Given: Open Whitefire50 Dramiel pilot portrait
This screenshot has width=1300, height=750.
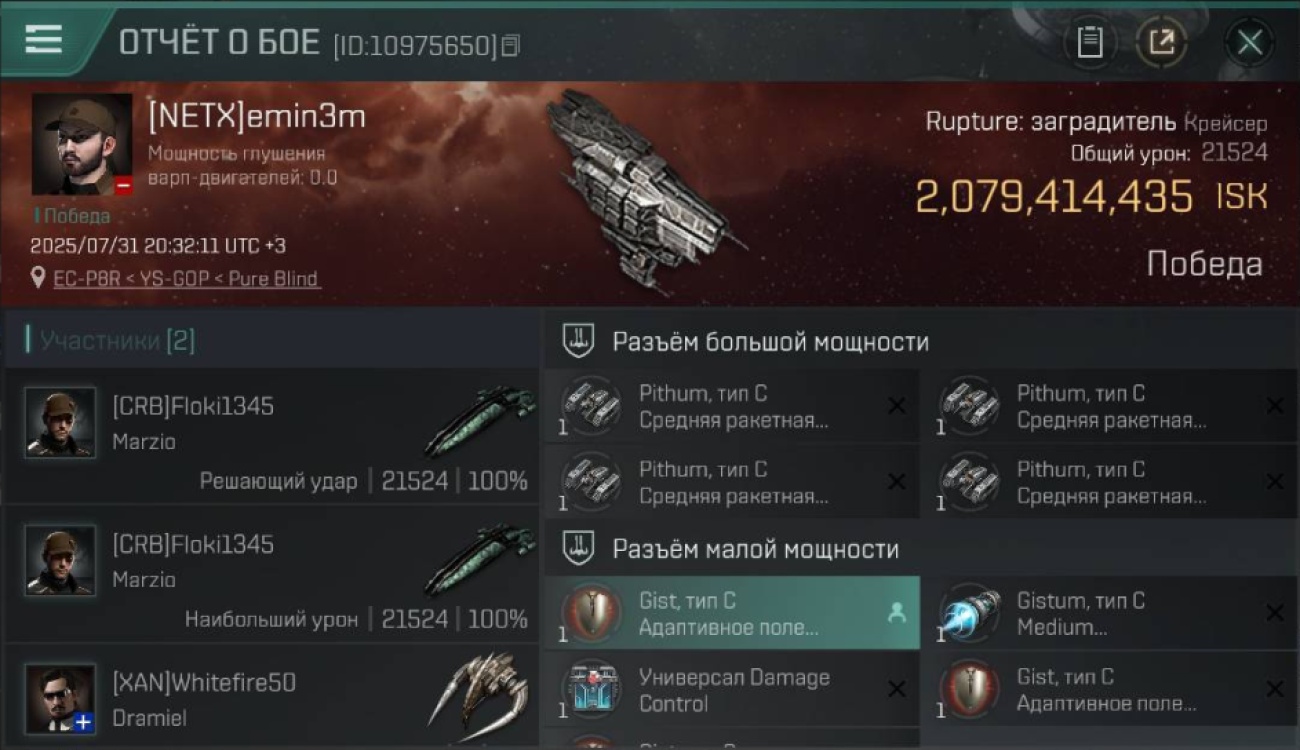Looking at the screenshot, I should [60, 699].
